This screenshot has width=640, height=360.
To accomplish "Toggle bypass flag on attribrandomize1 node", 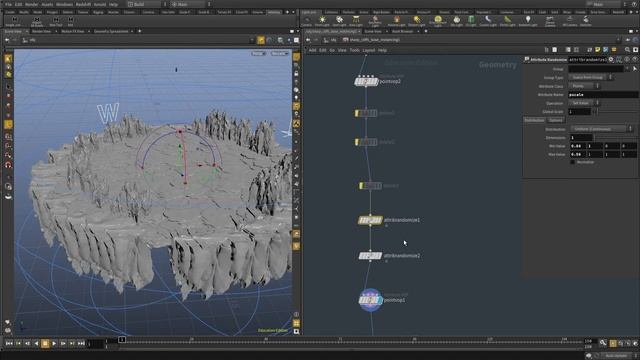I will point(360,220).
